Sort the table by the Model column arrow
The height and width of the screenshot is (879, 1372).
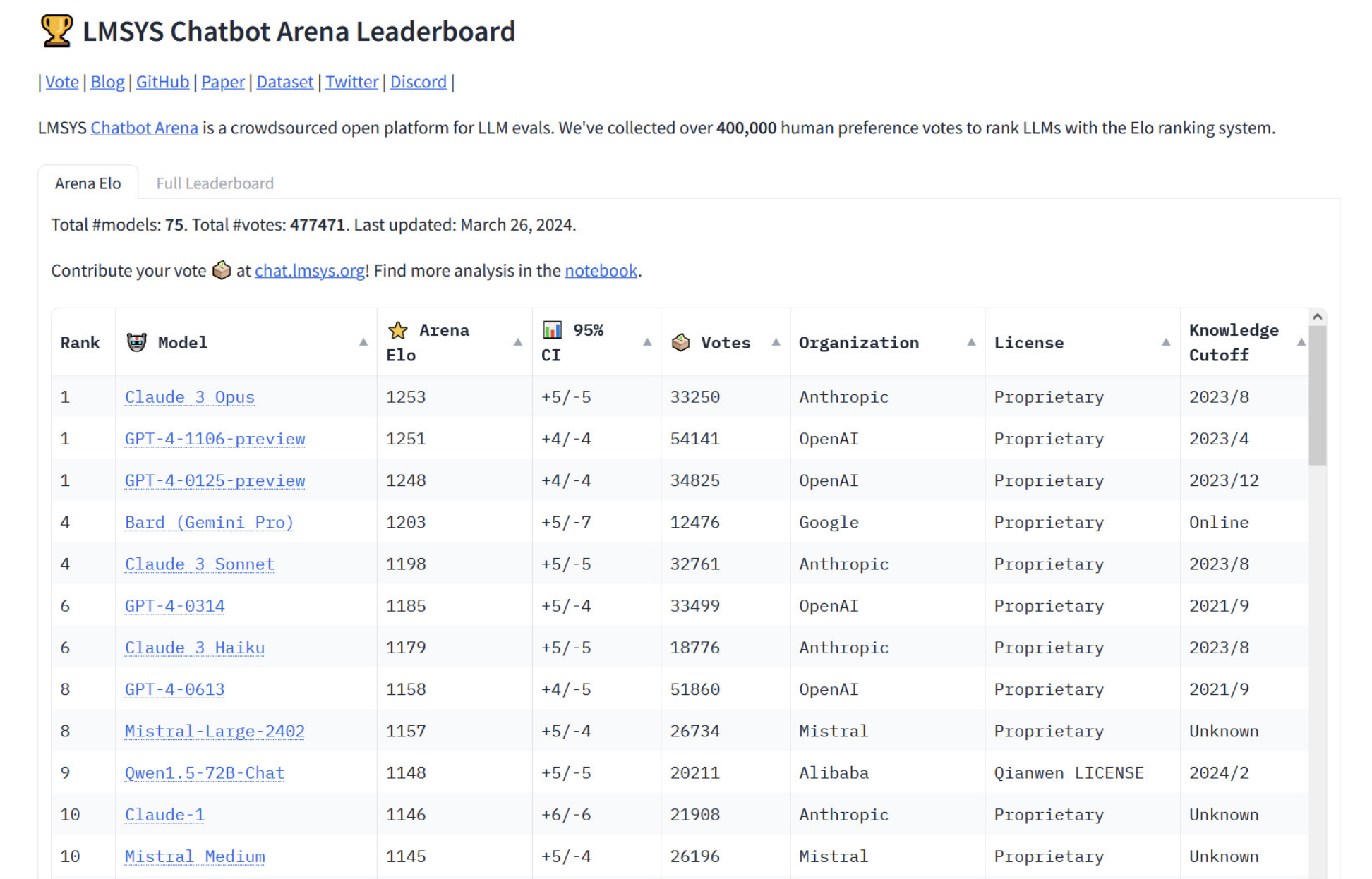[x=363, y=343]
